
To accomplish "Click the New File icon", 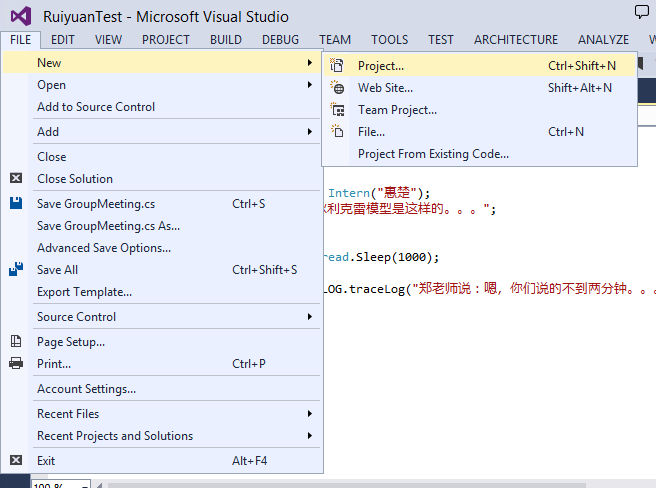I will click(x=337, y=132).
